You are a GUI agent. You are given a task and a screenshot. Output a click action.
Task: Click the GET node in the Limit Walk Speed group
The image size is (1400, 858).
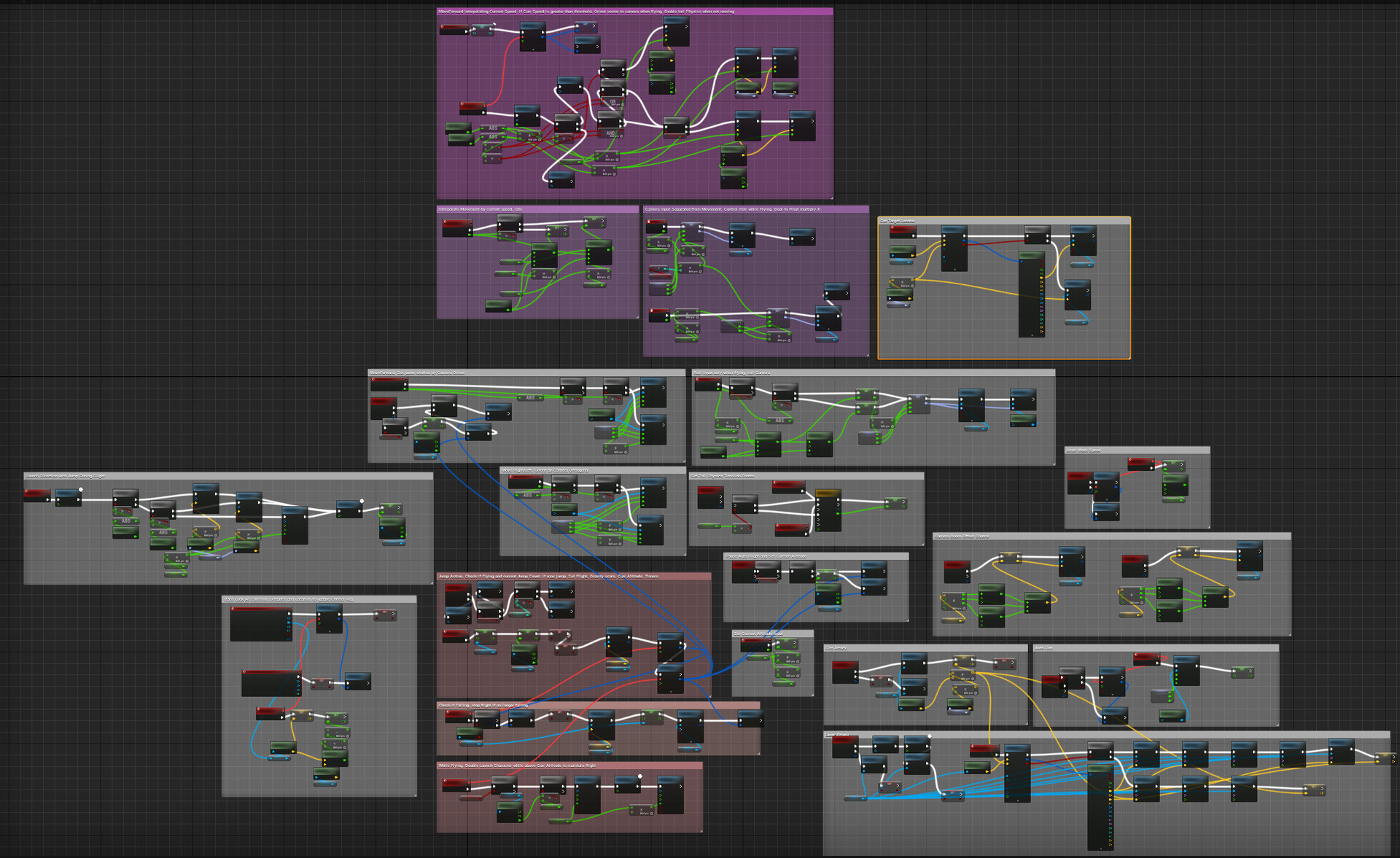coord(1173,465)
